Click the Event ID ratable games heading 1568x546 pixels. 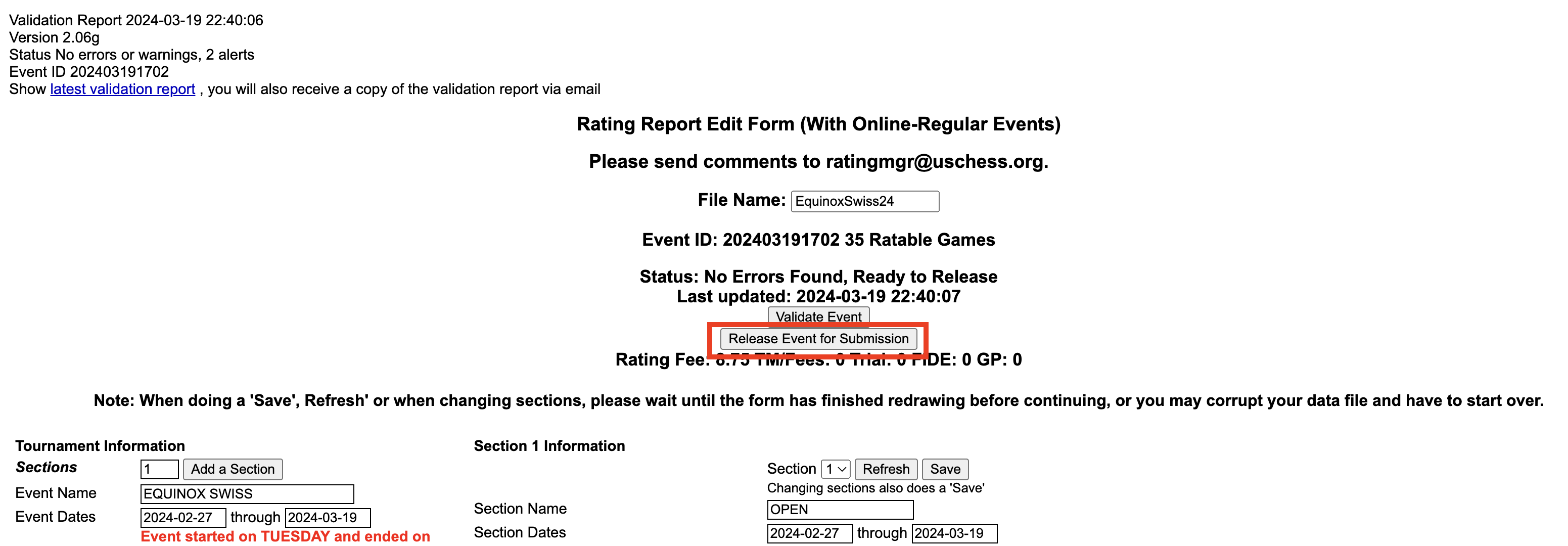coord(818,240)
